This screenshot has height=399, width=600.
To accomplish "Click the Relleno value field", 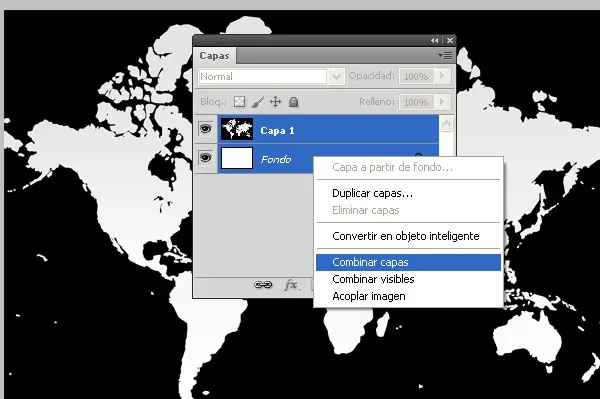I will click(x=416, y=102).
